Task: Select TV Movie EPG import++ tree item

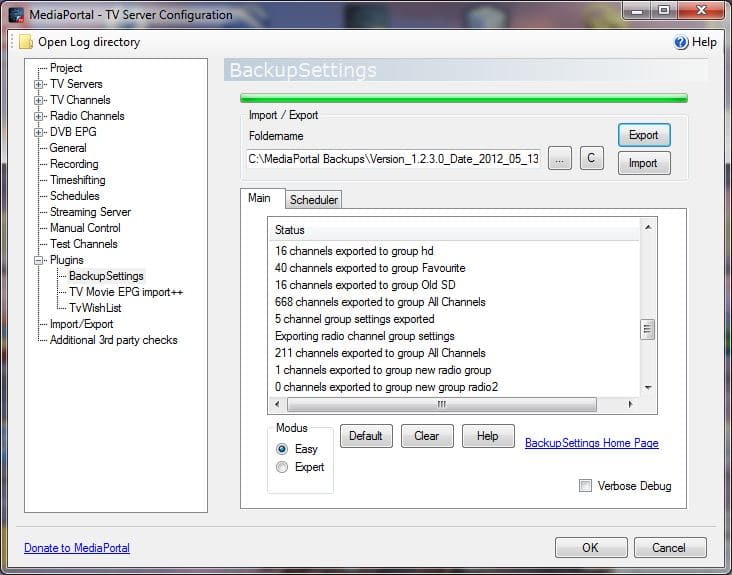Action: pos(126,292)
